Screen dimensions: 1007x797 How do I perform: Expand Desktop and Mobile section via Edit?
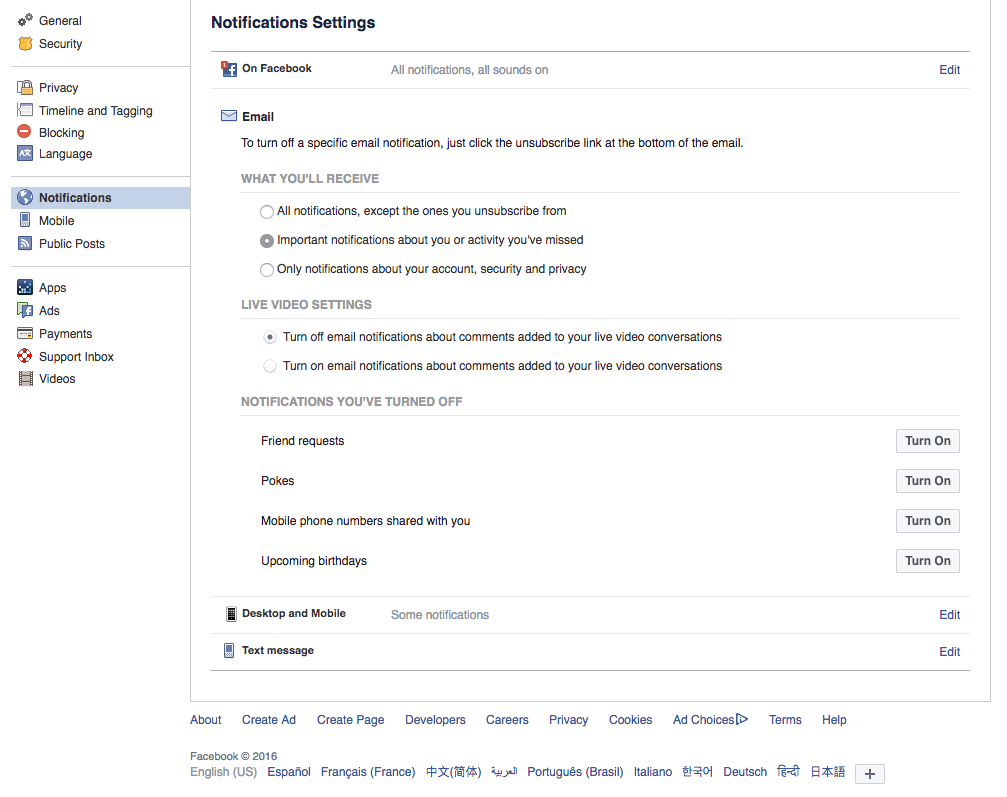point(949,615)
